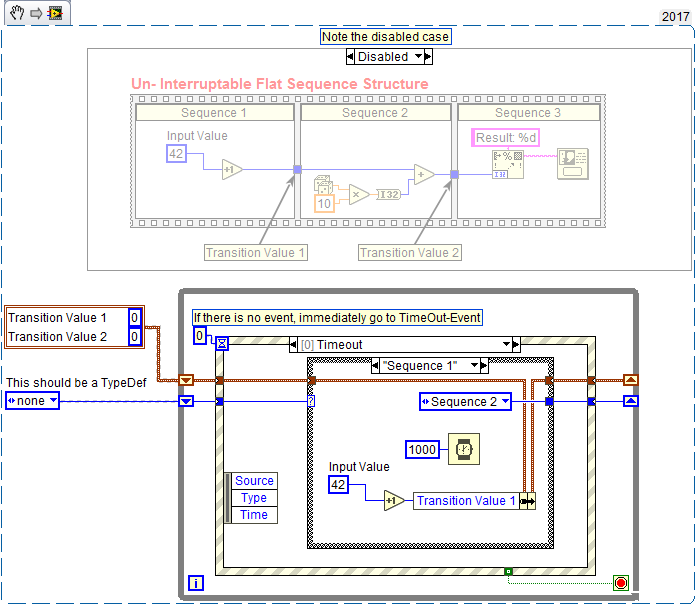Select the One Button Dialog function icon
Screen dimensions: 696x605
(573, 164)
